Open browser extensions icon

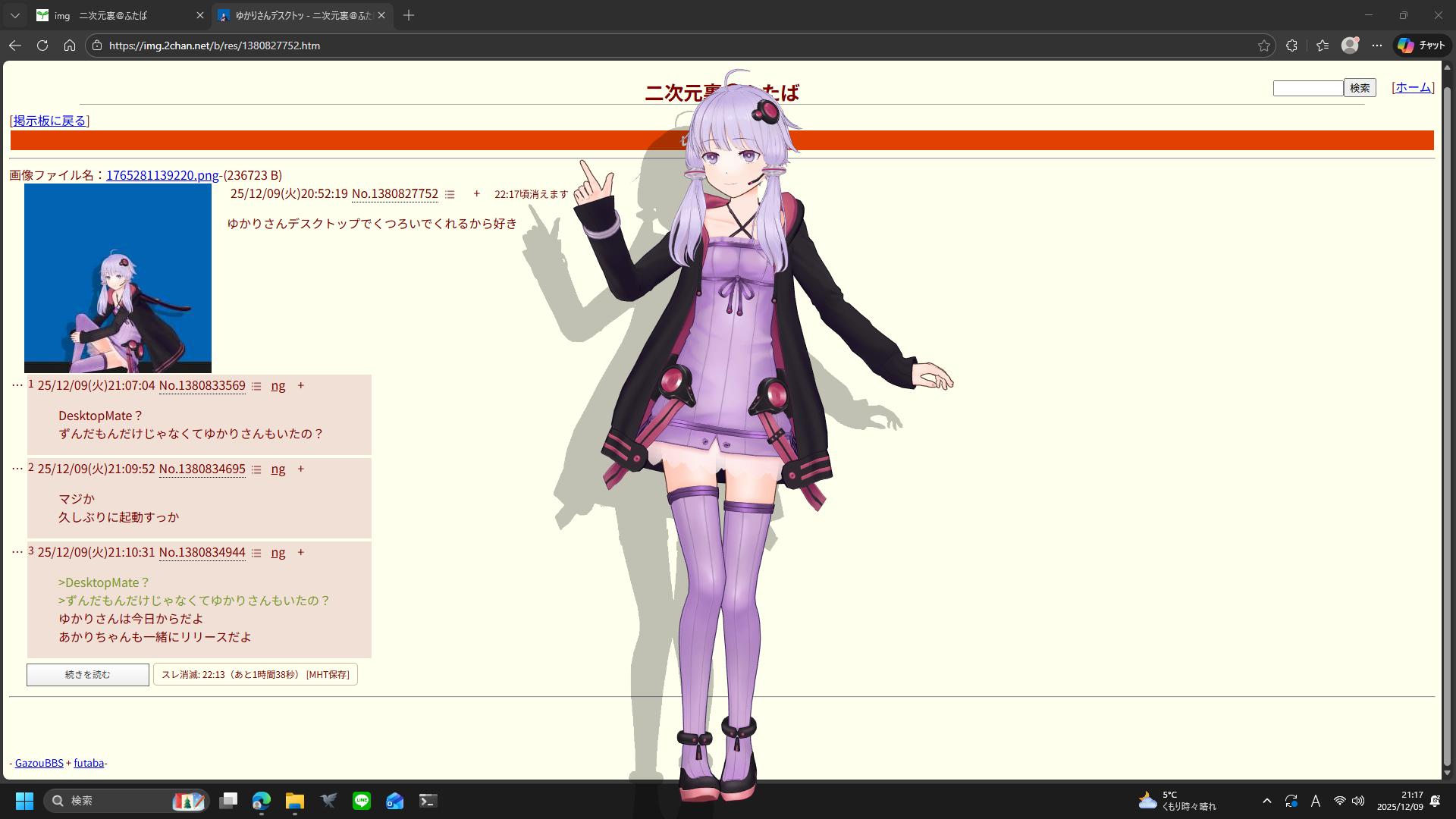coord(1291,45)
